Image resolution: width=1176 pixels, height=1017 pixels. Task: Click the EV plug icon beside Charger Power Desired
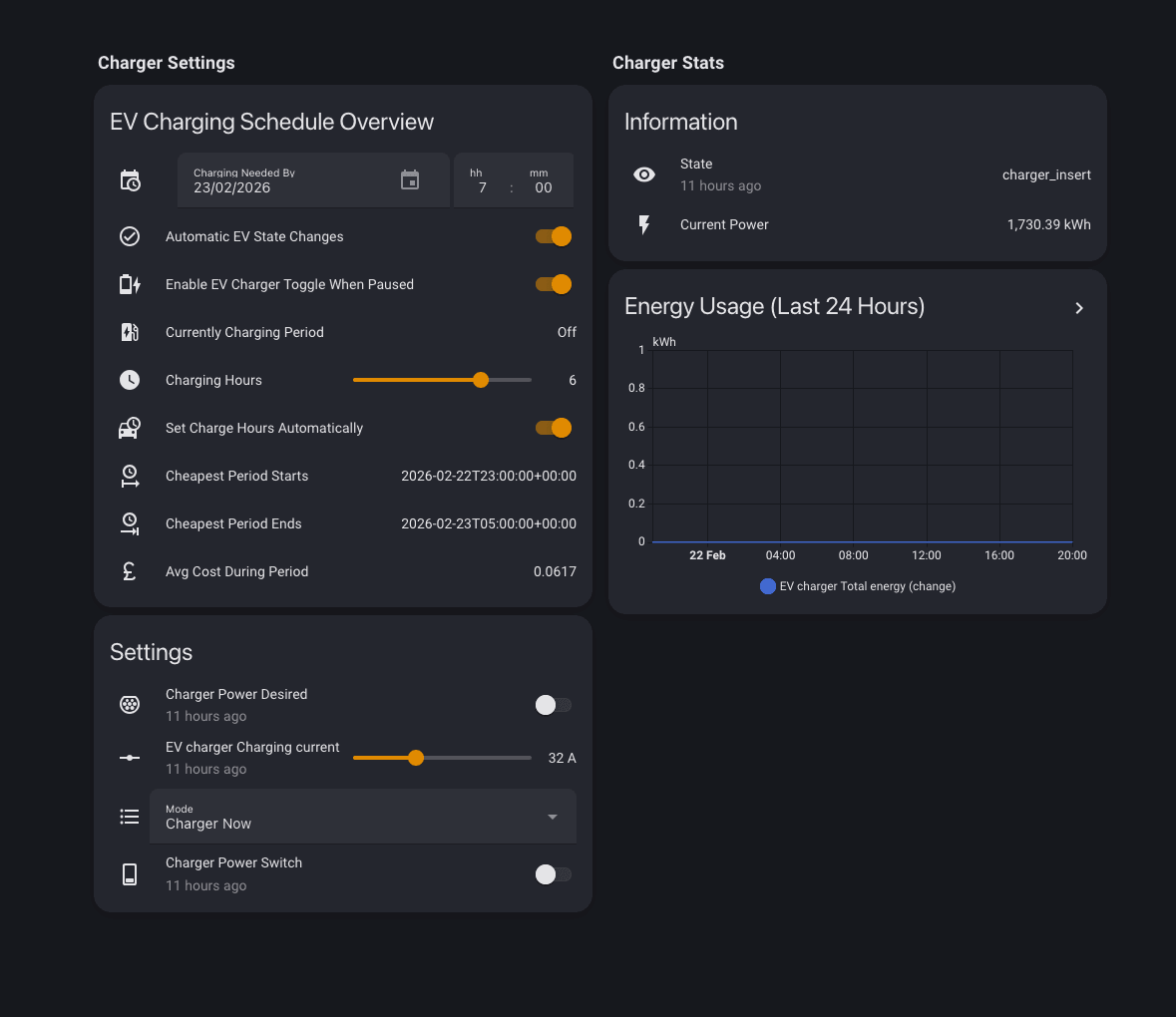click(x=130, y=705)
